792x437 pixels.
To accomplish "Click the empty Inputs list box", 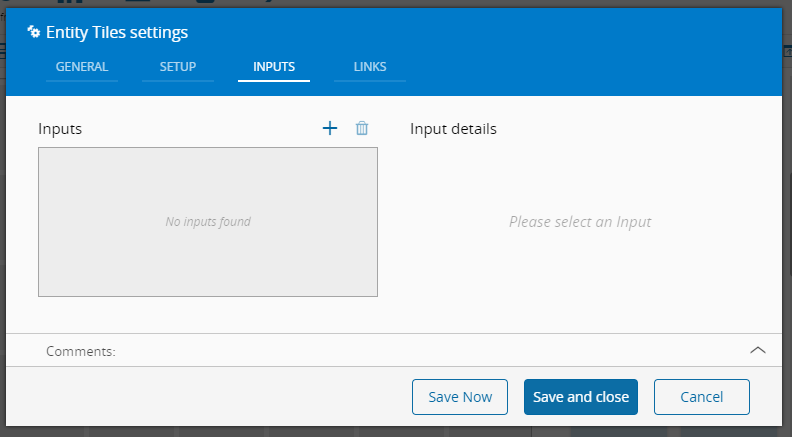I will coord(208,222).
